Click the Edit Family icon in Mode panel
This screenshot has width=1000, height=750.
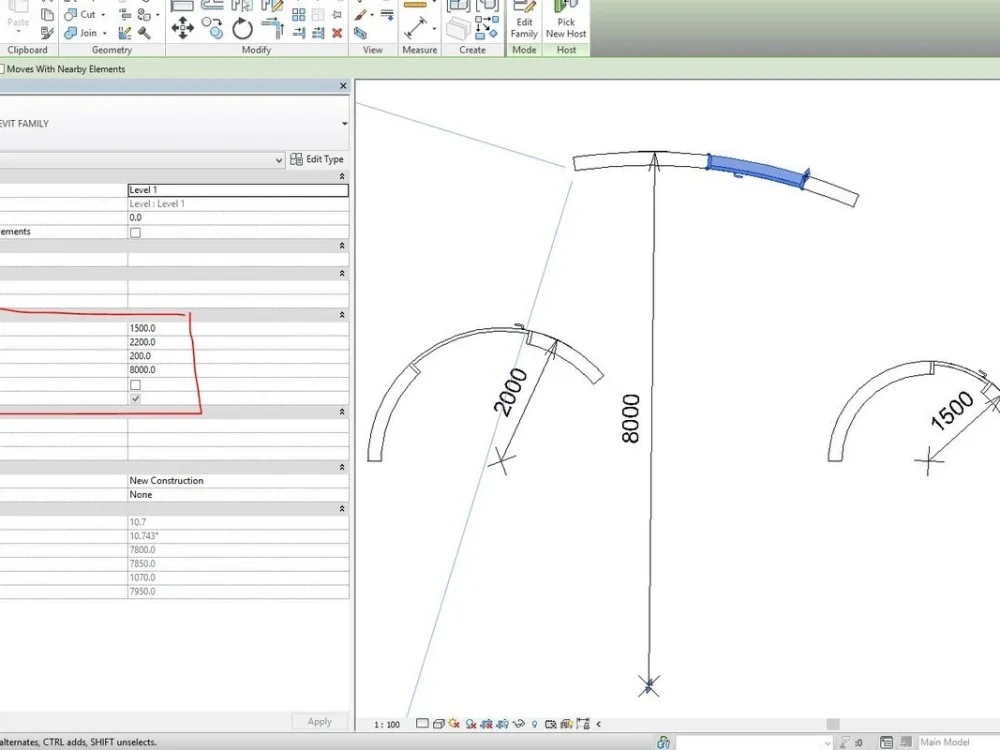(x=523, y=22)
